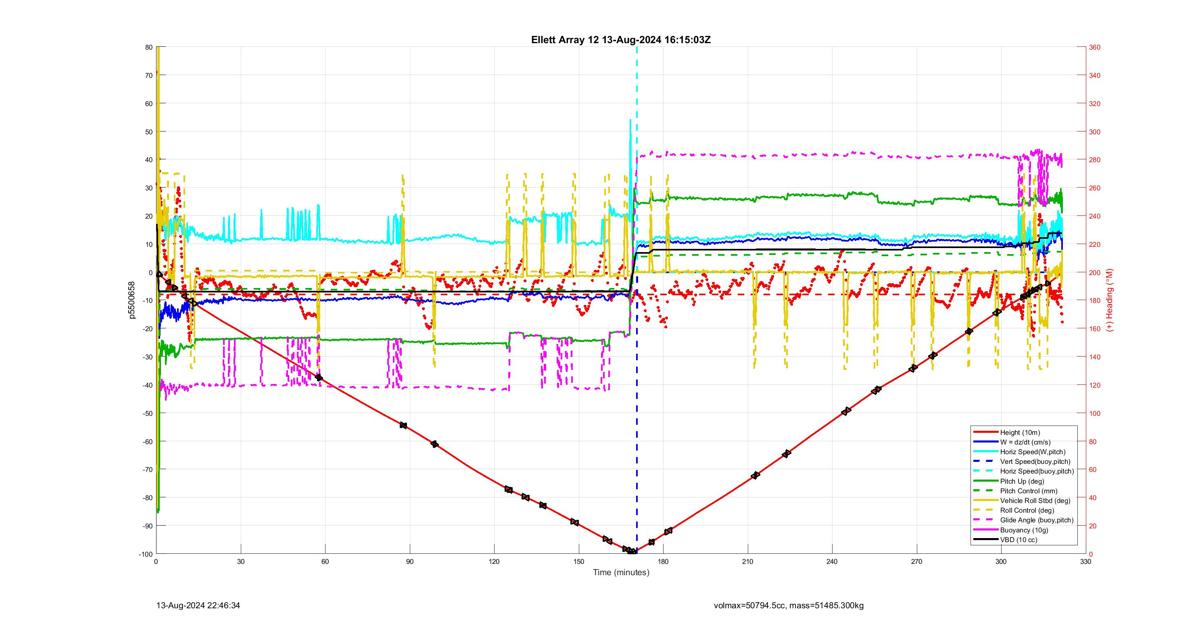The height and width of the screenshot is (622, 1200).
Task: Click the x-axis tick label '330'
Action: pyautogui.click(x=1085, y=562)
